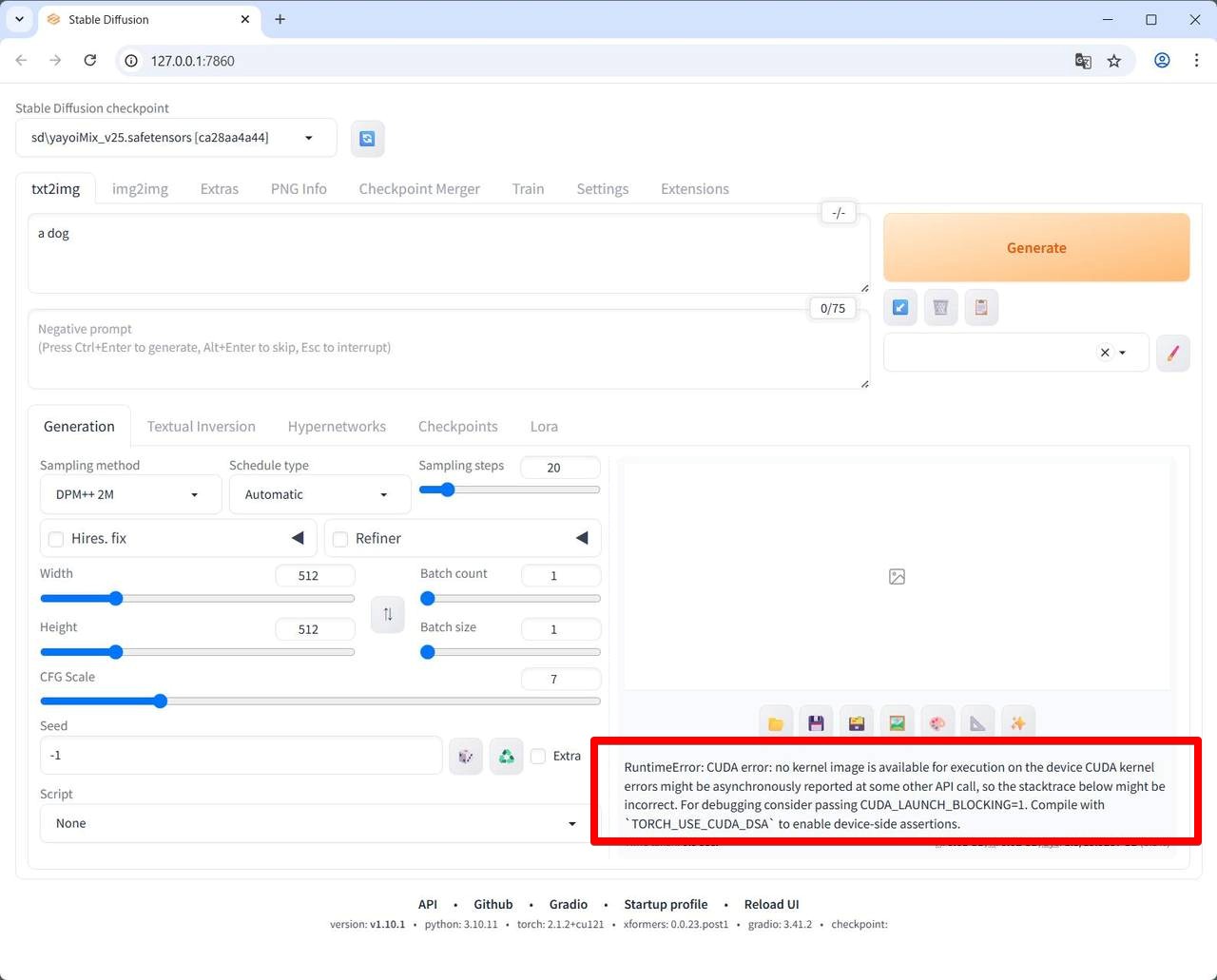Click the sparkle upscale icon
Viewport: 1217px width, 980px height.
coord(1018,723)
